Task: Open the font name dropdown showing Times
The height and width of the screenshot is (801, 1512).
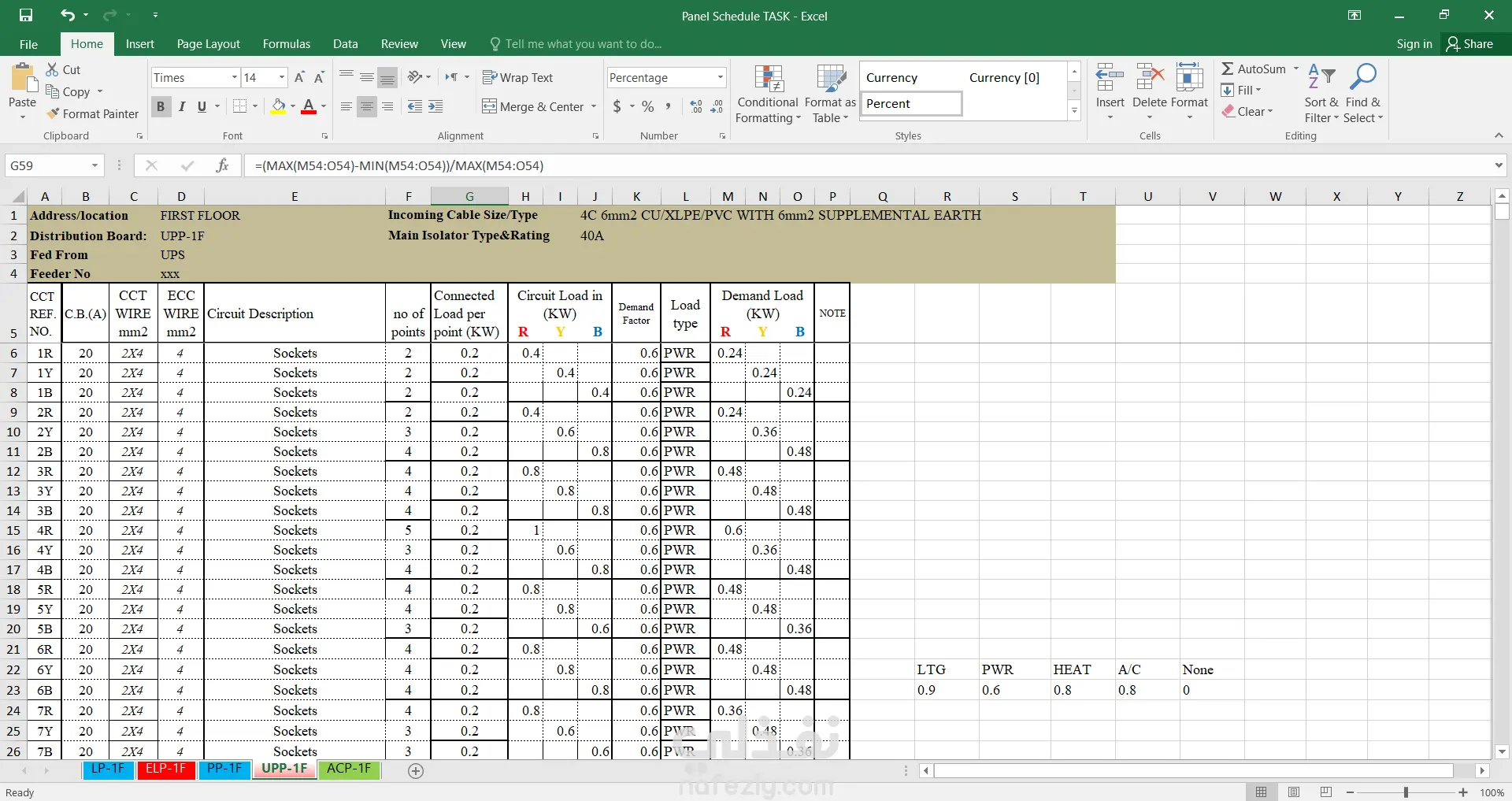Action: [x=234, y=77]
